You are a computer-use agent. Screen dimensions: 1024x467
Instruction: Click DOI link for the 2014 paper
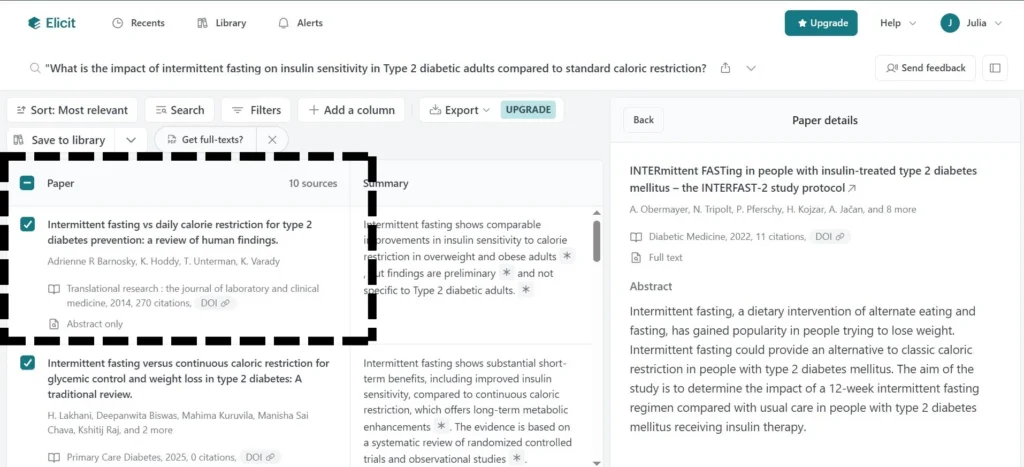click(215, 303)
